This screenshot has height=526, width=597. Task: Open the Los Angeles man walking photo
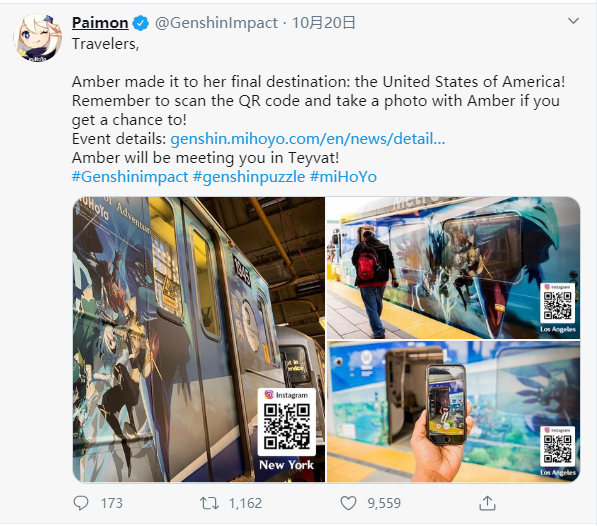click(453, 268)
